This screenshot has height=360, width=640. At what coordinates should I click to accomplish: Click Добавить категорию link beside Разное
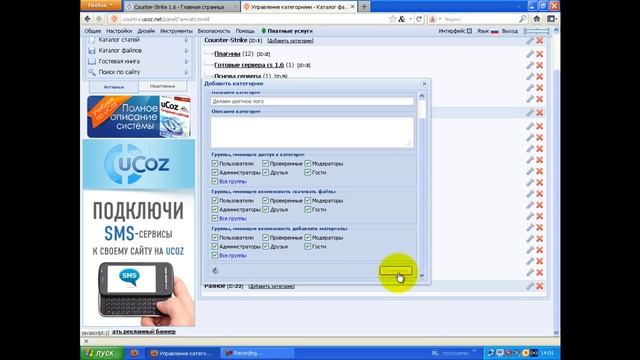pyautogui.click(x=271, y=287)
